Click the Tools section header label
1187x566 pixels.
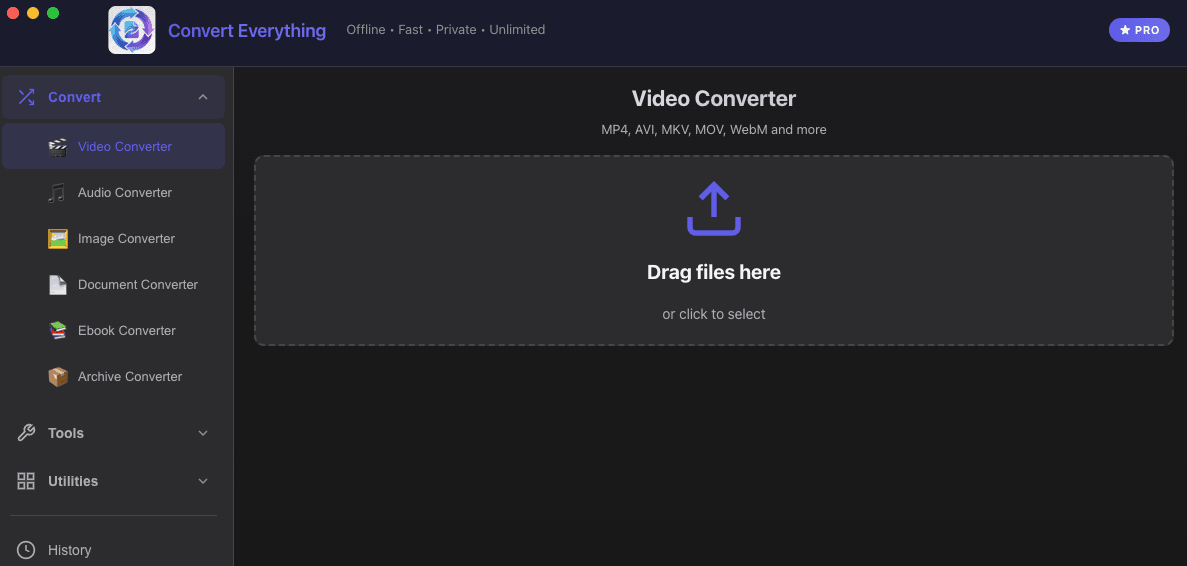pos(66,433)
